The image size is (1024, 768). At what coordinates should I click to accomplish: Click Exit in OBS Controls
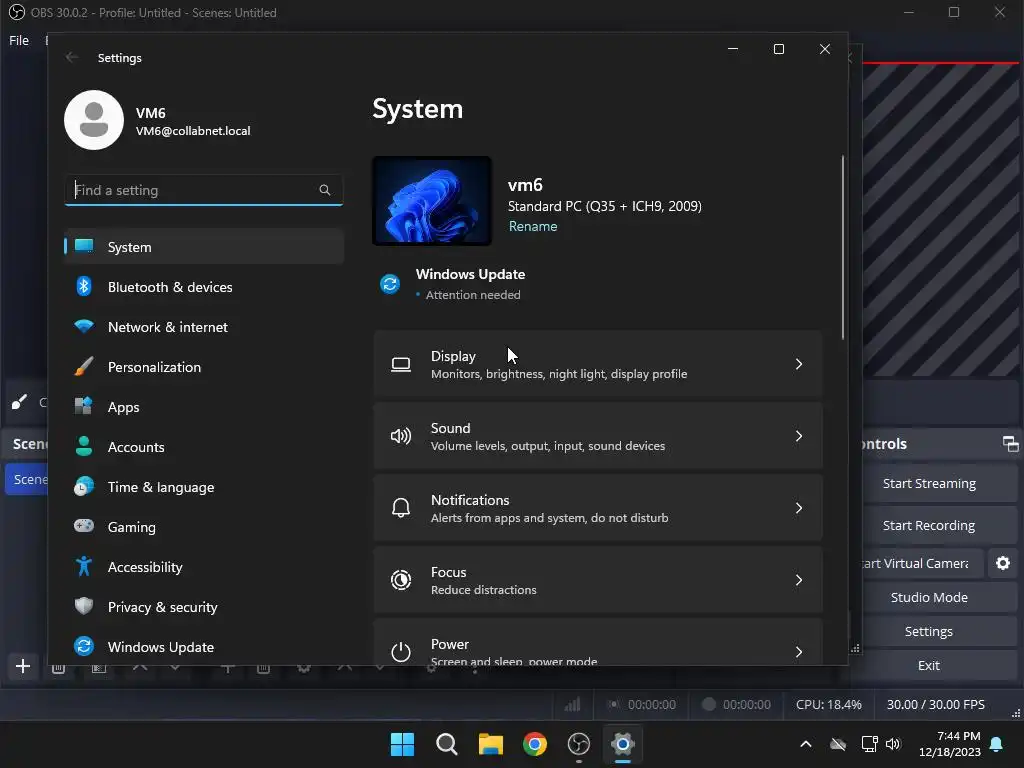938,665
